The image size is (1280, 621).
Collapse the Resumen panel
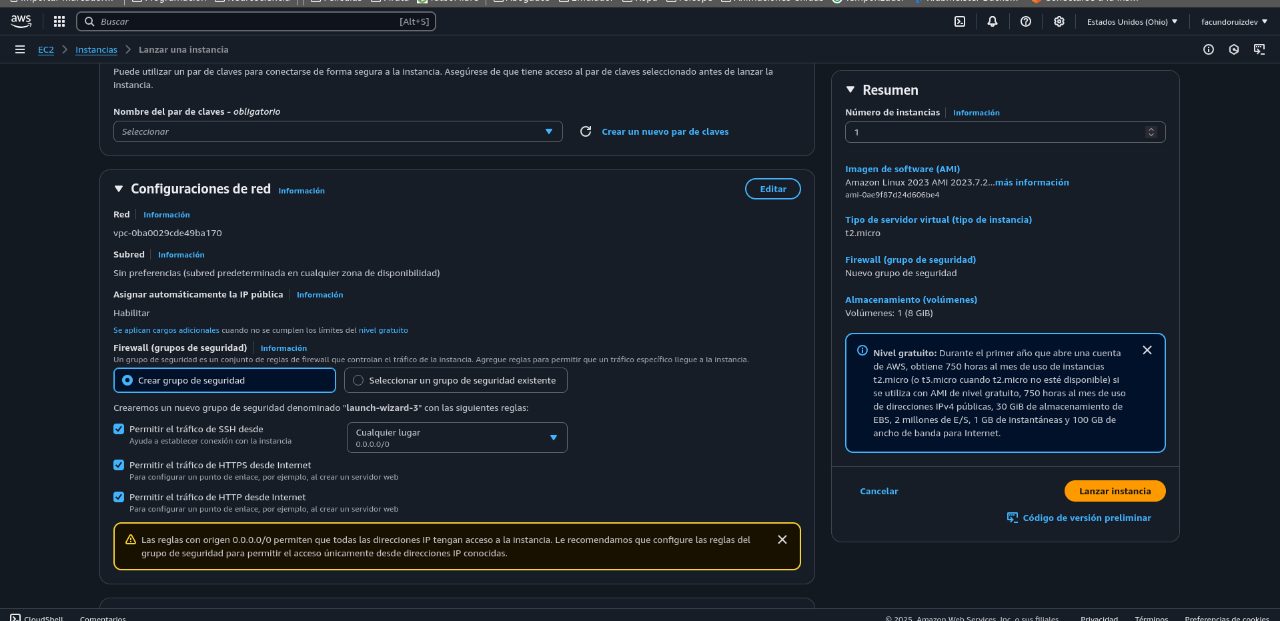[x=851, y=90]
